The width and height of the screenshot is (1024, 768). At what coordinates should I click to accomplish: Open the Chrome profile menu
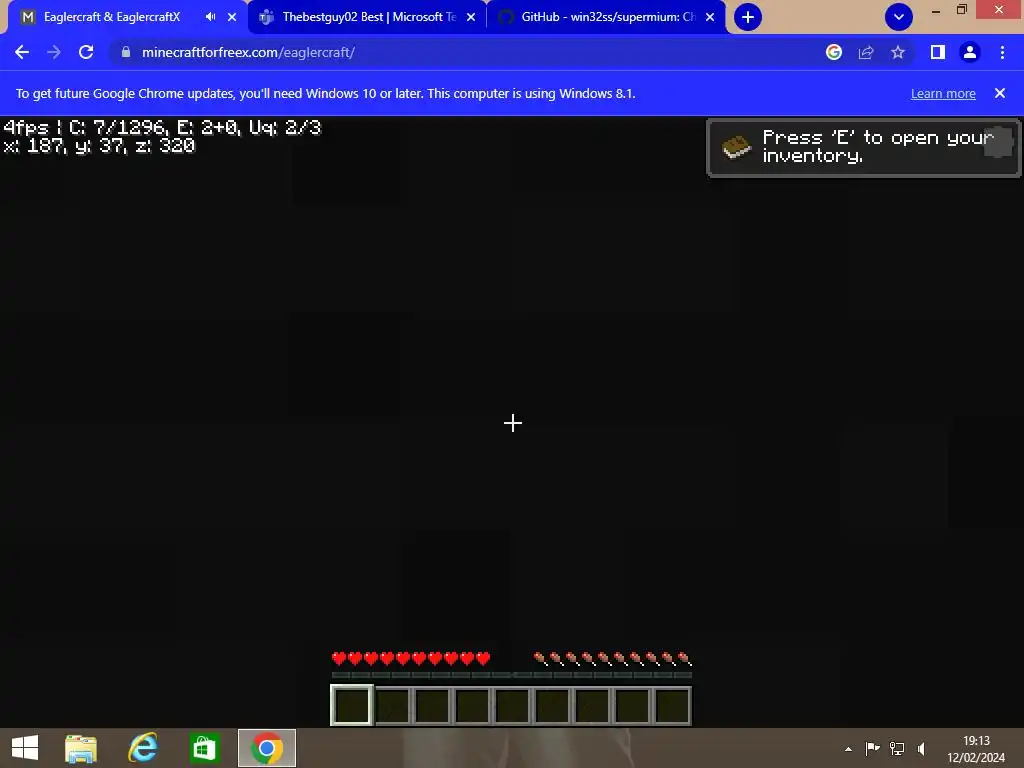[x=970, y=52]
